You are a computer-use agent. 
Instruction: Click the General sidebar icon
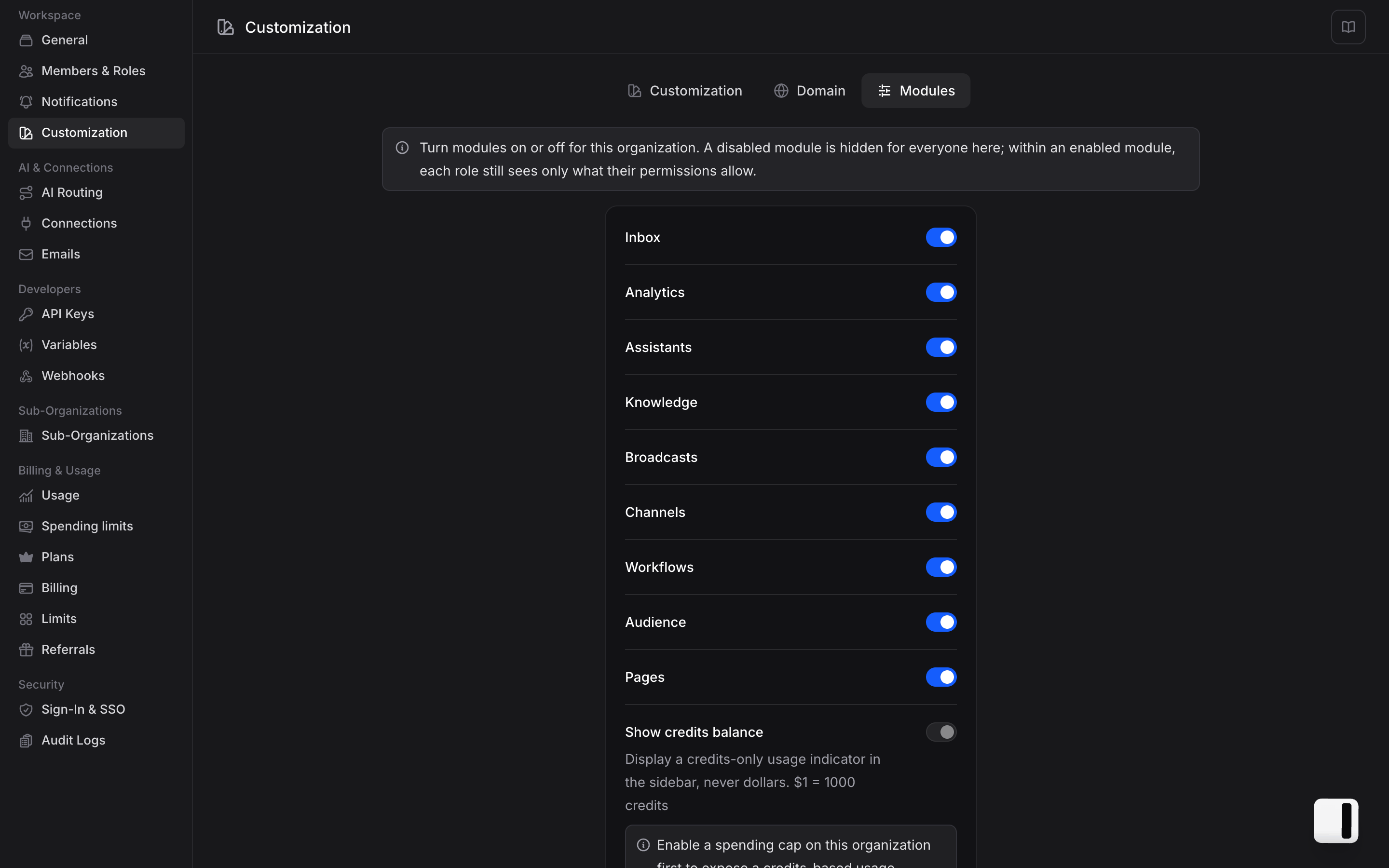(26, 40)
